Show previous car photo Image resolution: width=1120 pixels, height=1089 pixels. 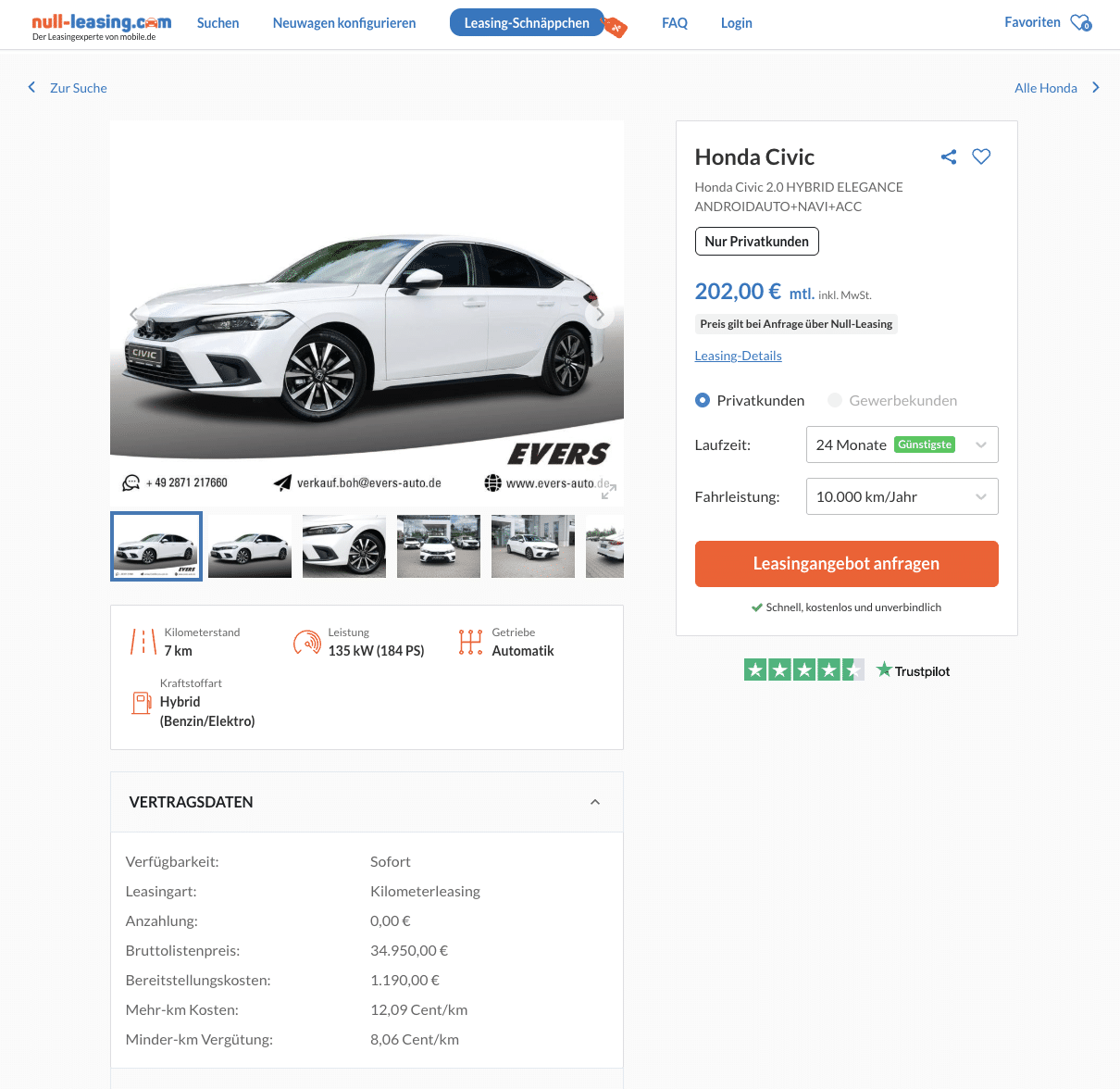point(136,314)
